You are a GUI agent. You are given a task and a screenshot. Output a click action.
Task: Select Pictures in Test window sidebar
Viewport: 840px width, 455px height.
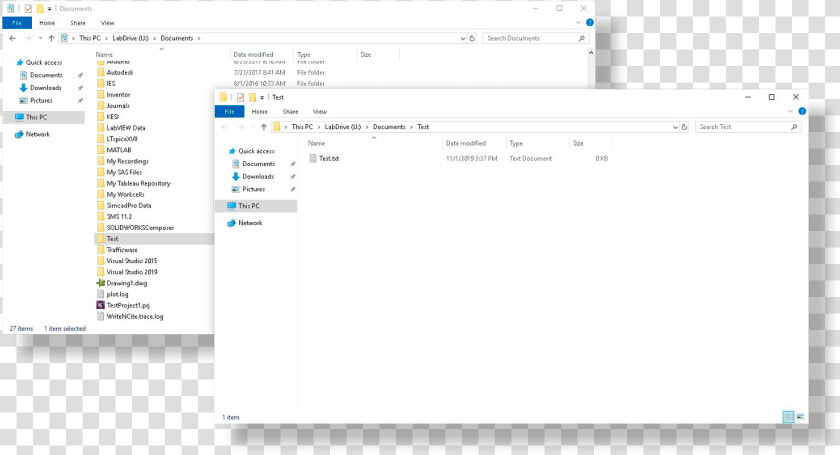tap(253, 189)
